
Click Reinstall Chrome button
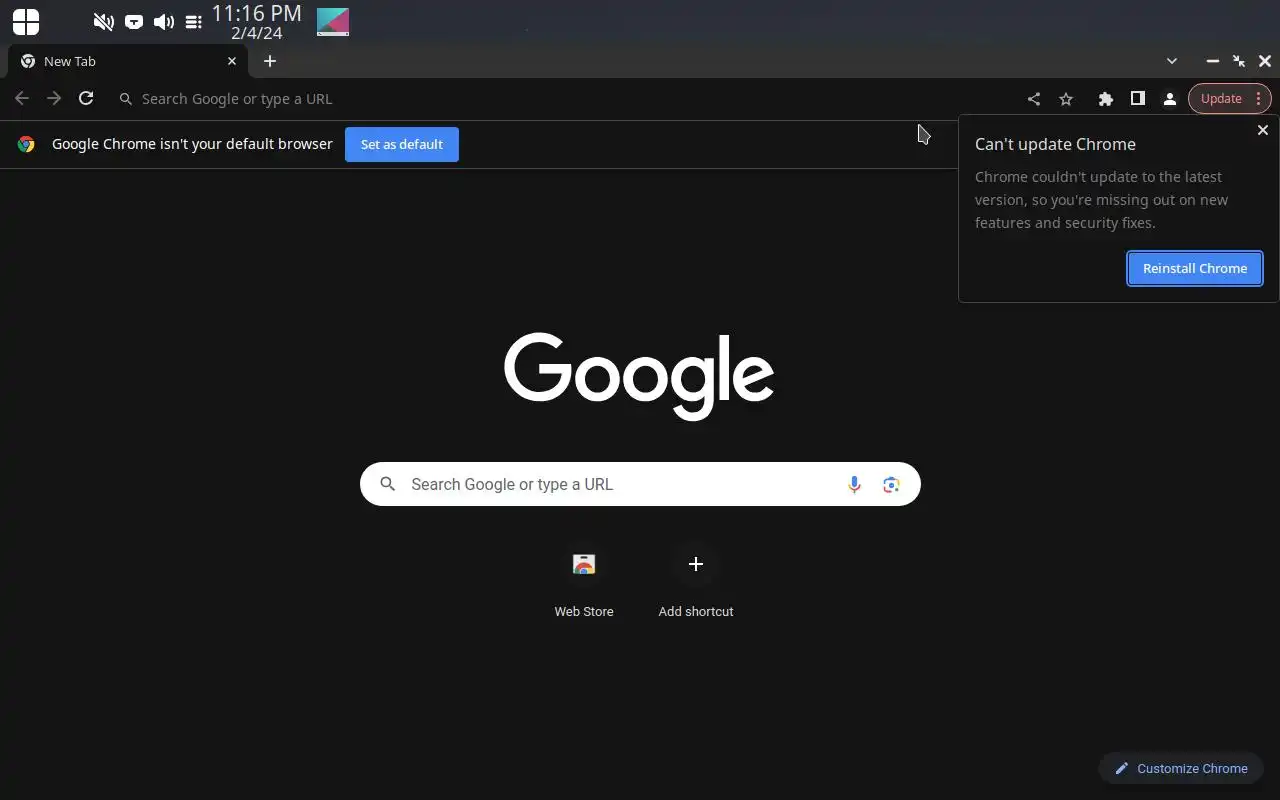1195,268
